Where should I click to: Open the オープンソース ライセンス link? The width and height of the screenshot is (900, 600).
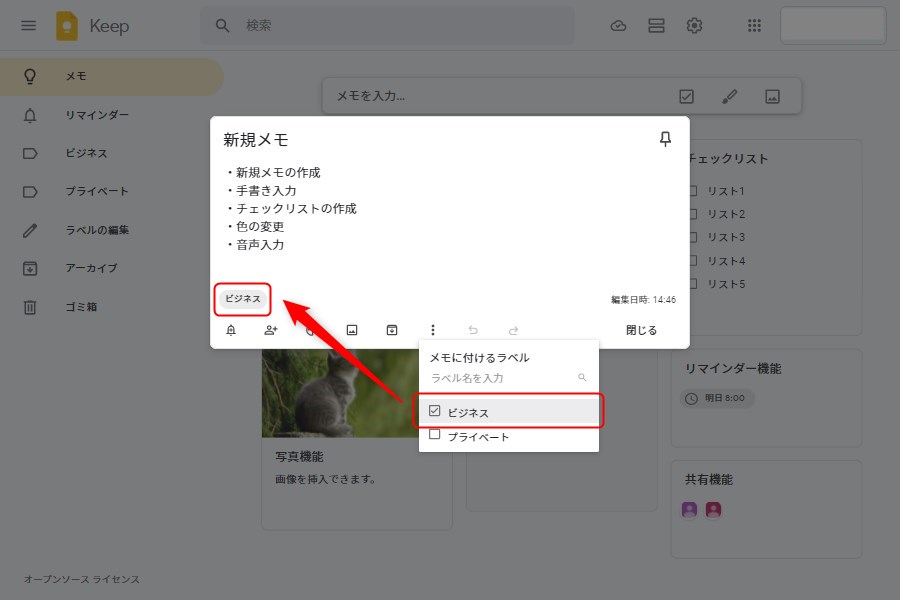(82, 579)
